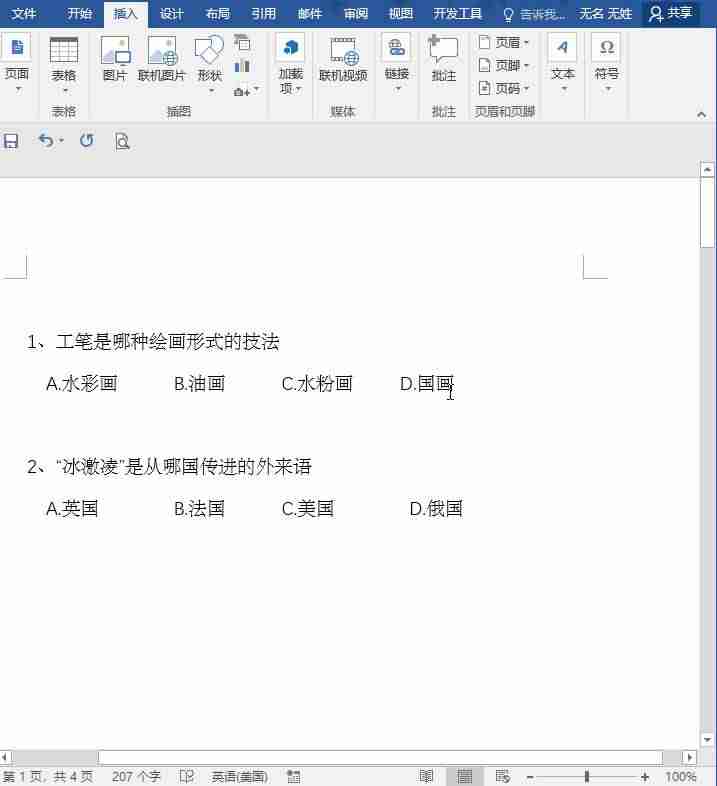The width and height of the screenshot is (717, 786).
Task: Click the Print Preview icon
Action: click(122, 141)
